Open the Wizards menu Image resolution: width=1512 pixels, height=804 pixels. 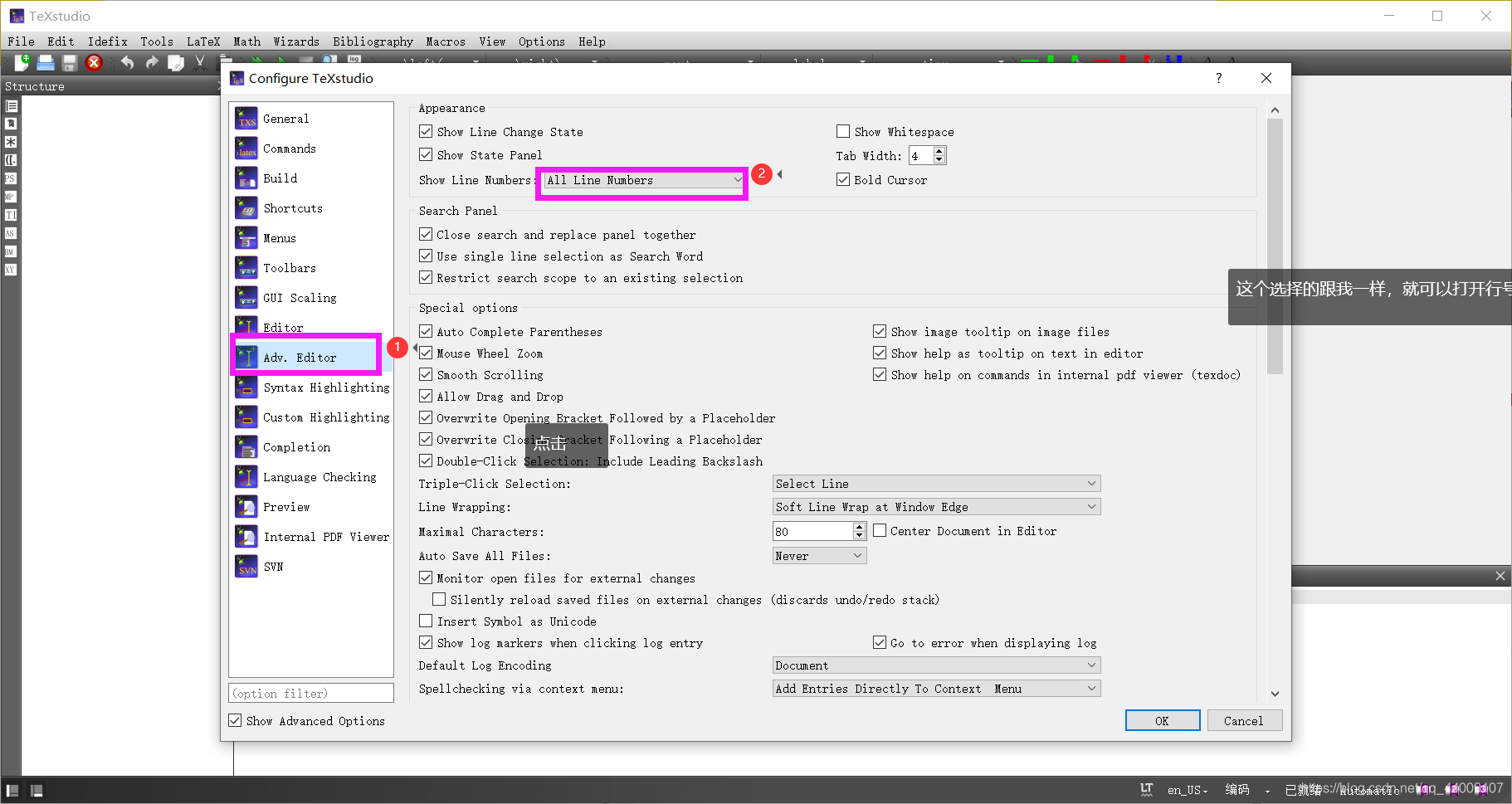296,41
